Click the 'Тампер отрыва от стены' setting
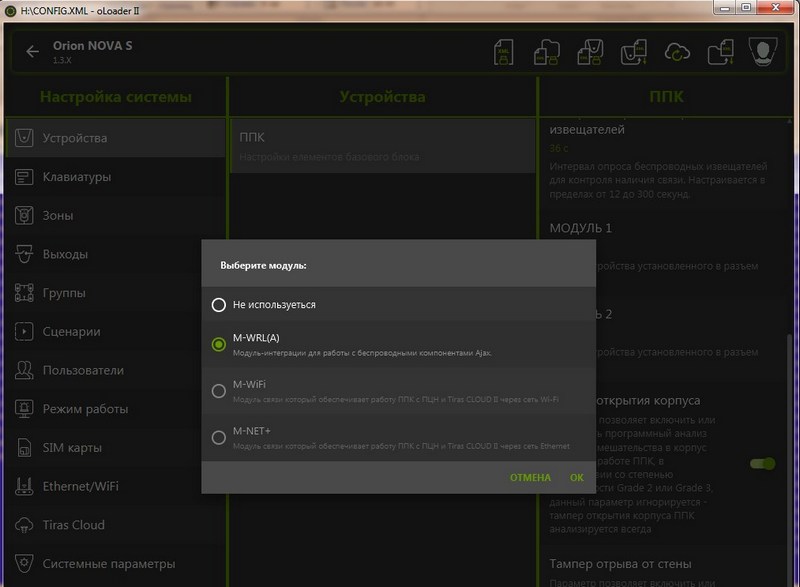The width and height of the screenshot is (800, 587). click(620, 564)
